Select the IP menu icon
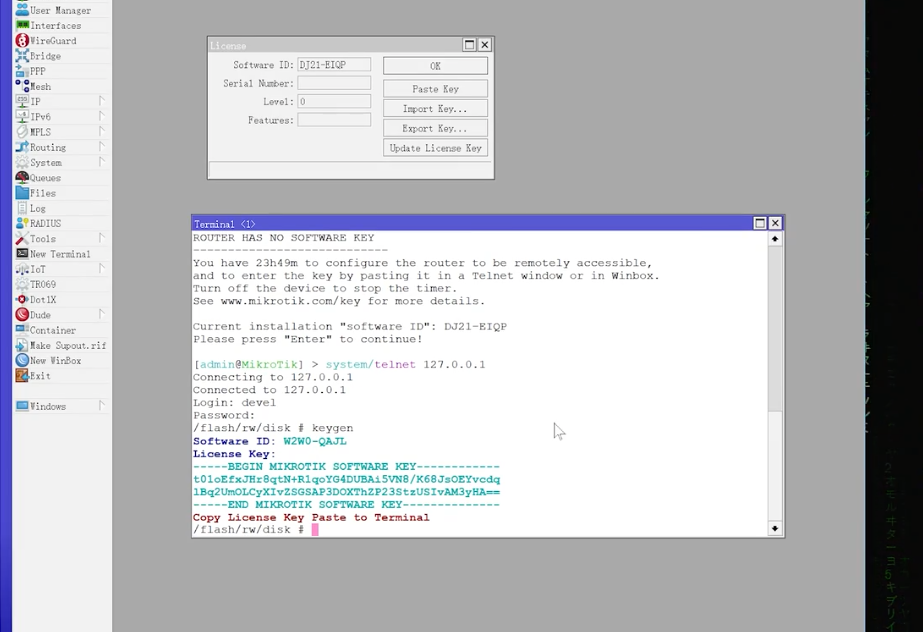The height and width of the screenshot is (632, 923). [22, 102]
